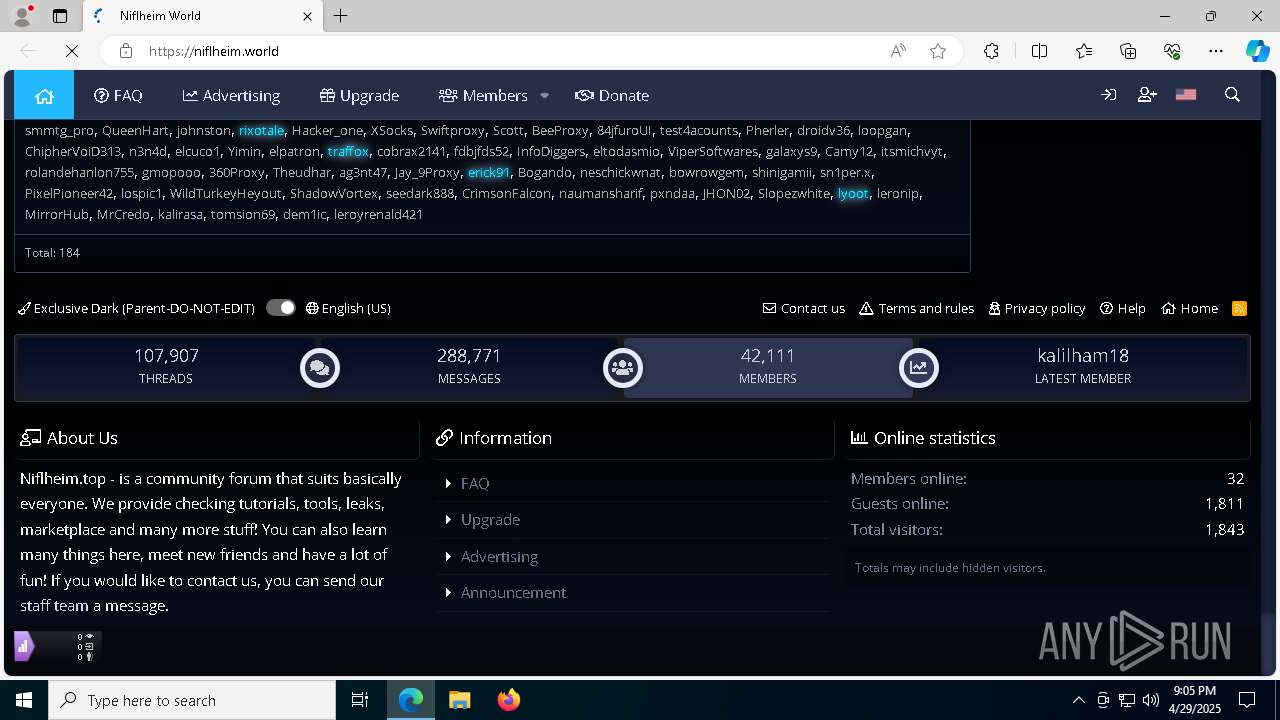
Task: Open latest member kalilham18
Action: pos(1083,355)
